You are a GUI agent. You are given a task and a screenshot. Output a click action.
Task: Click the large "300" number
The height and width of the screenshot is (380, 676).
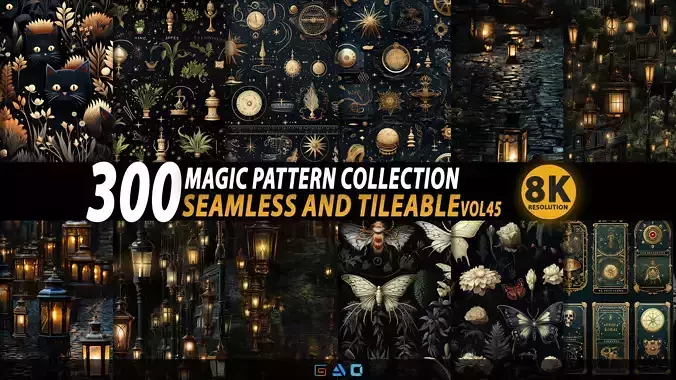pyautogui.click(x=134, y=193)
